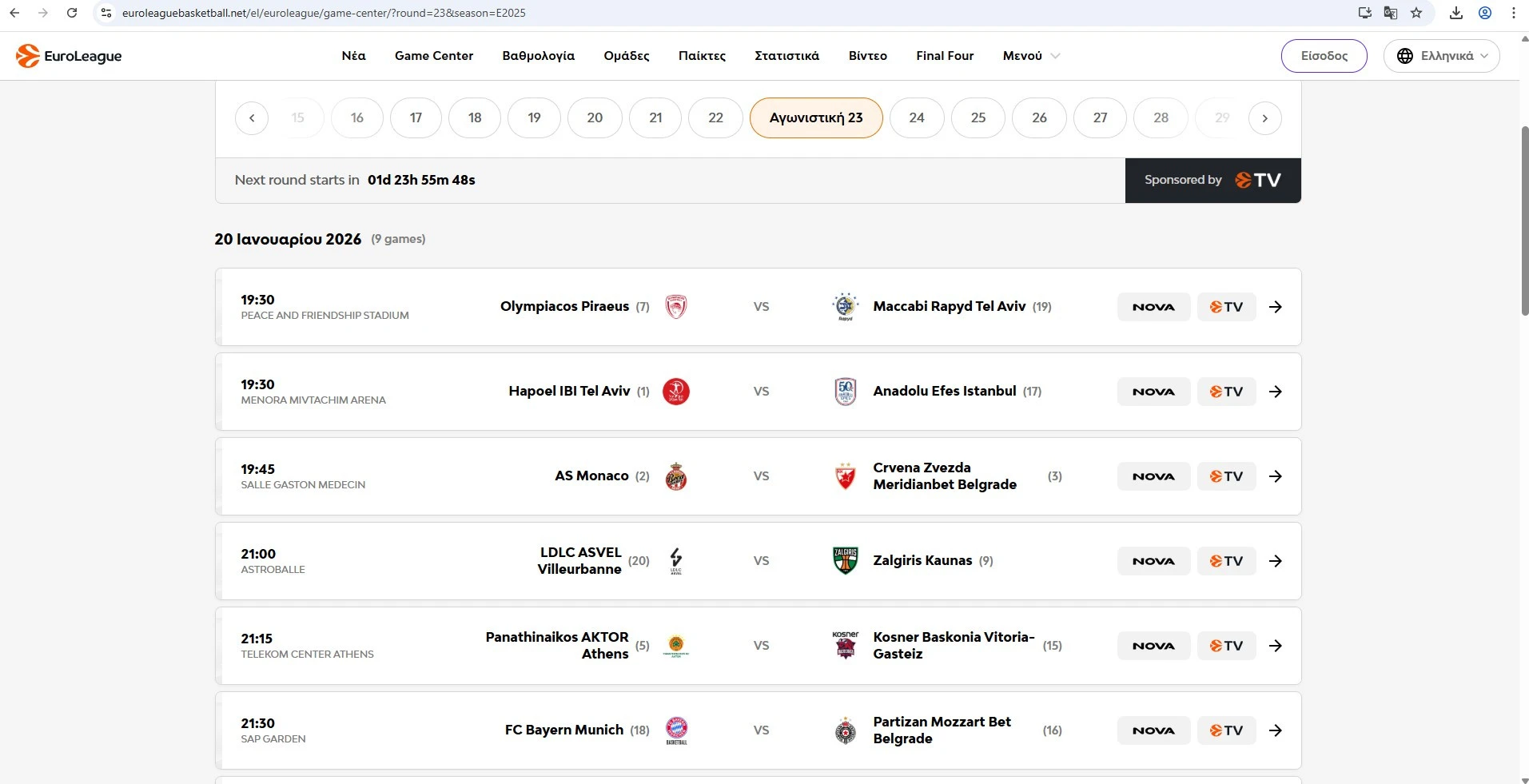The image size is (1529, 784).
Task: Open Βαθμολογία menu item
Action: click(538, 56)
